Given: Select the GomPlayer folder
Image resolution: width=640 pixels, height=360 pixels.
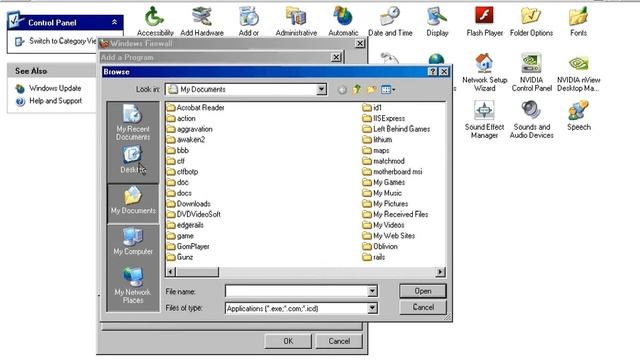Looking at the screenshot, I should [188, 247].
